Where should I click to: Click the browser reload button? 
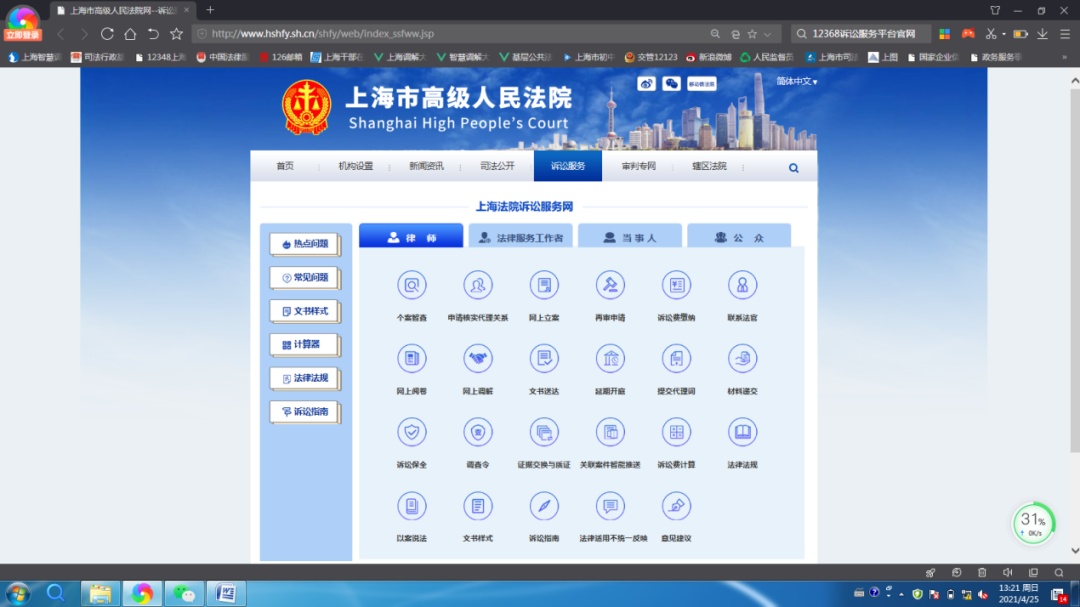107,34
